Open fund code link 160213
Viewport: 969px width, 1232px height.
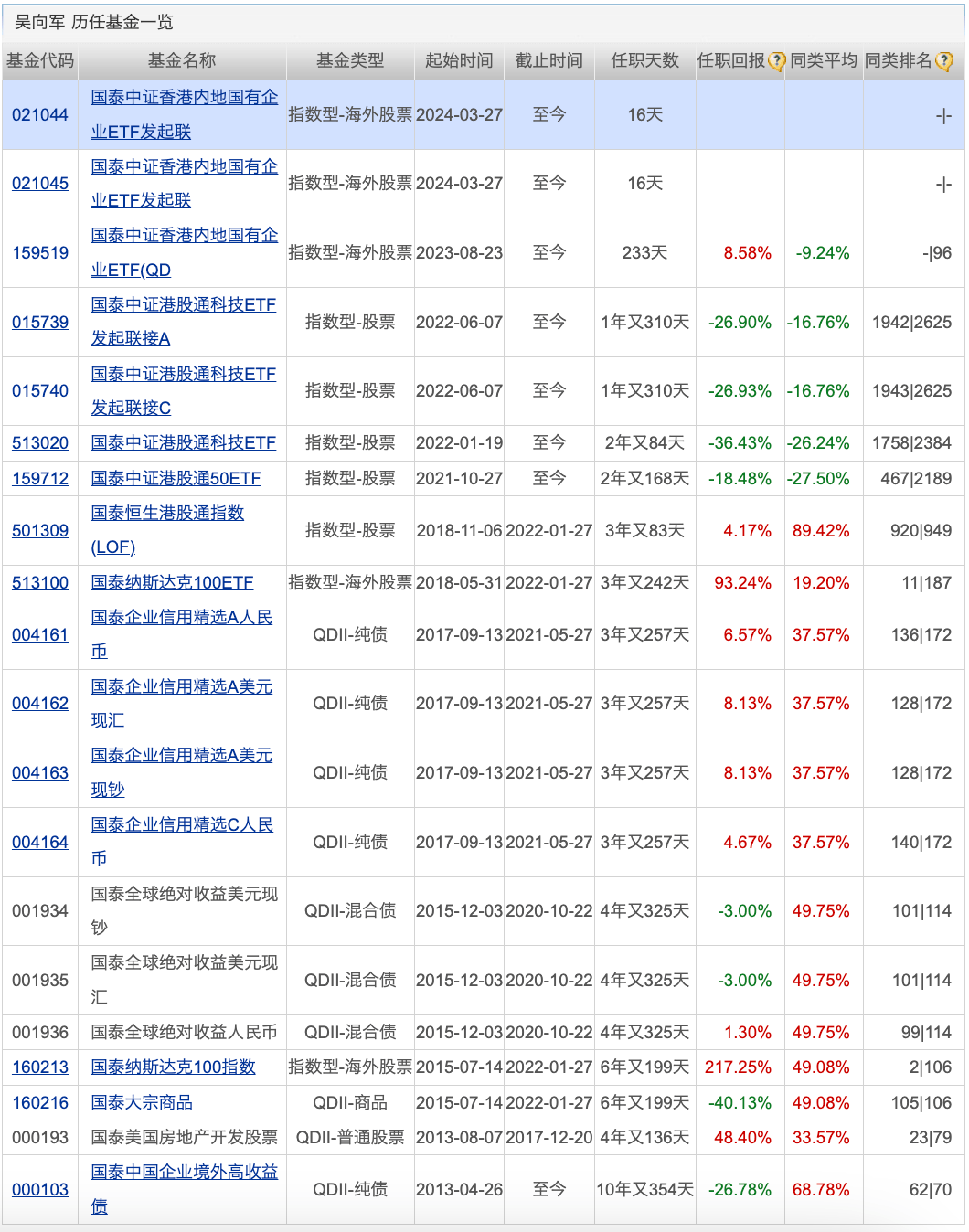[x=40, y=1067]
